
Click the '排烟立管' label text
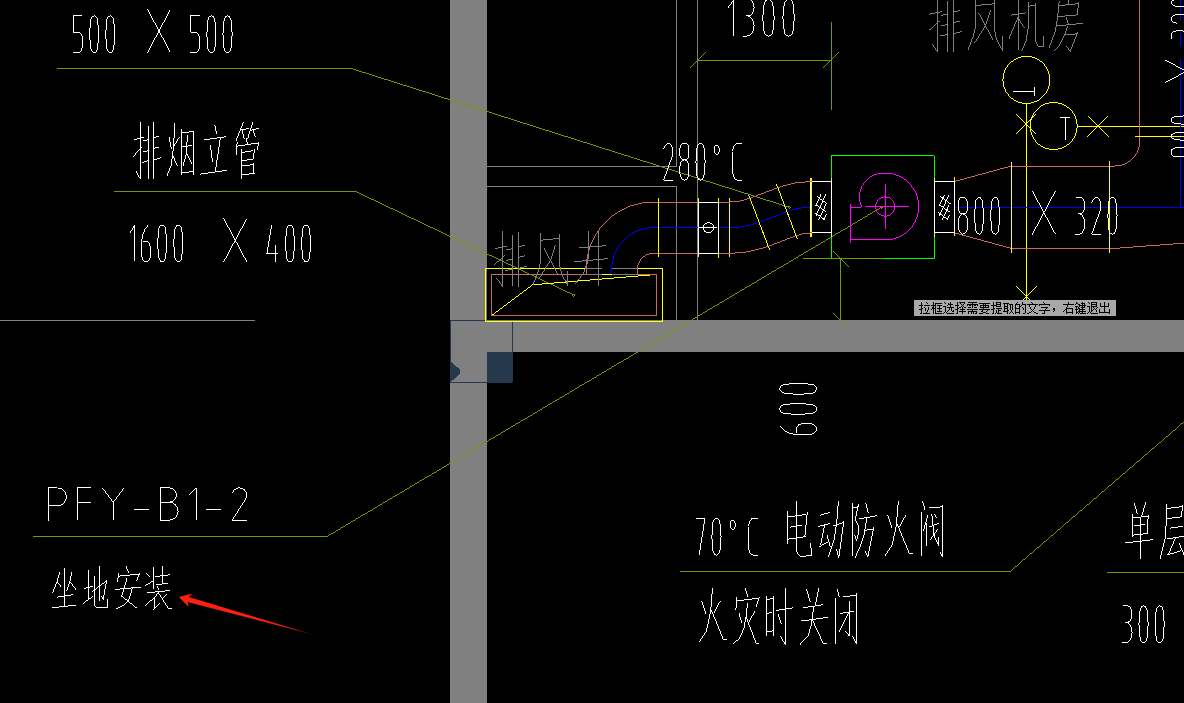coord(197,151)
